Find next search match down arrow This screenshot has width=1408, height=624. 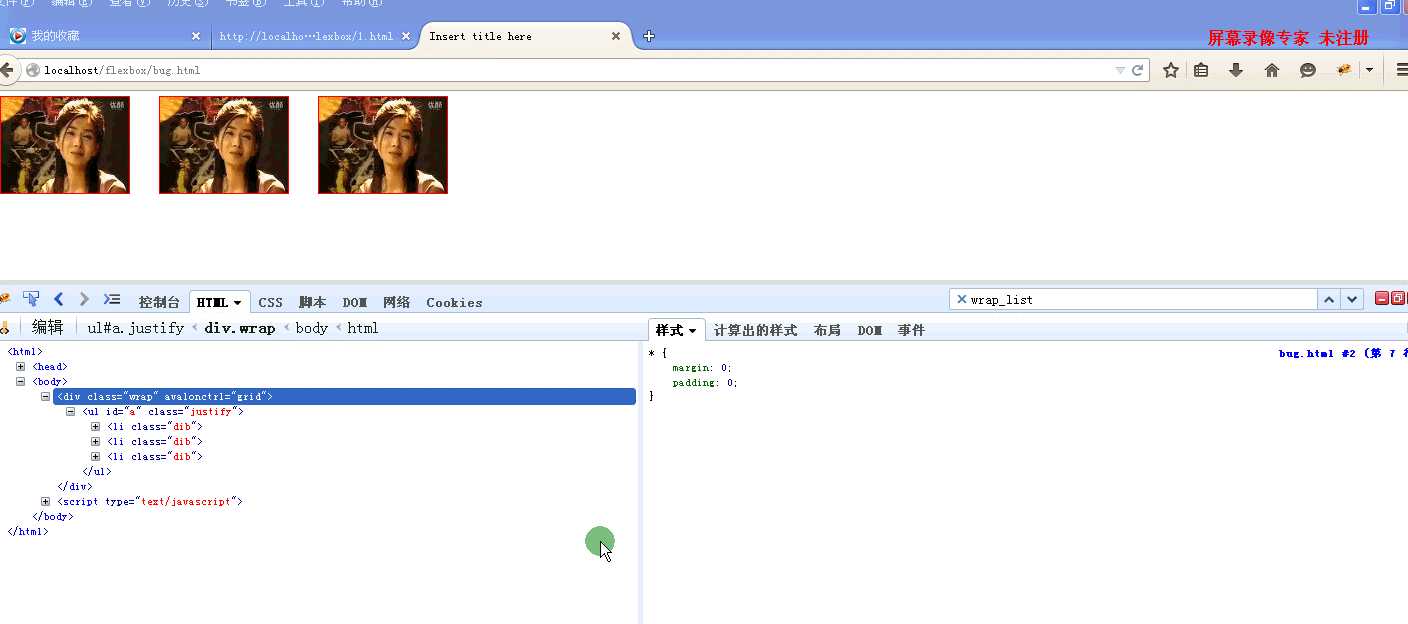[1352, 299]
